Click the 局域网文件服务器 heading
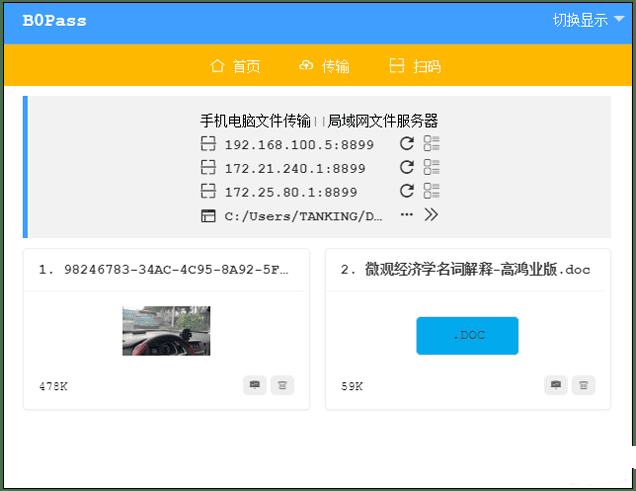The width and height of the screenshot is (636, 491). pyautogui.click(x=382, y=121)
